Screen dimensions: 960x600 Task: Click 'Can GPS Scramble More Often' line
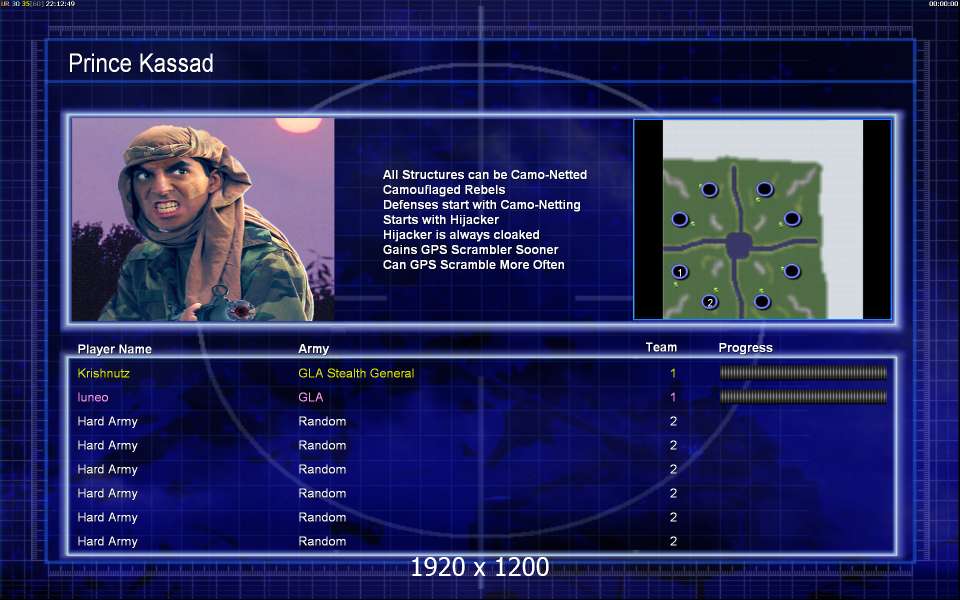tap(473, 264)
